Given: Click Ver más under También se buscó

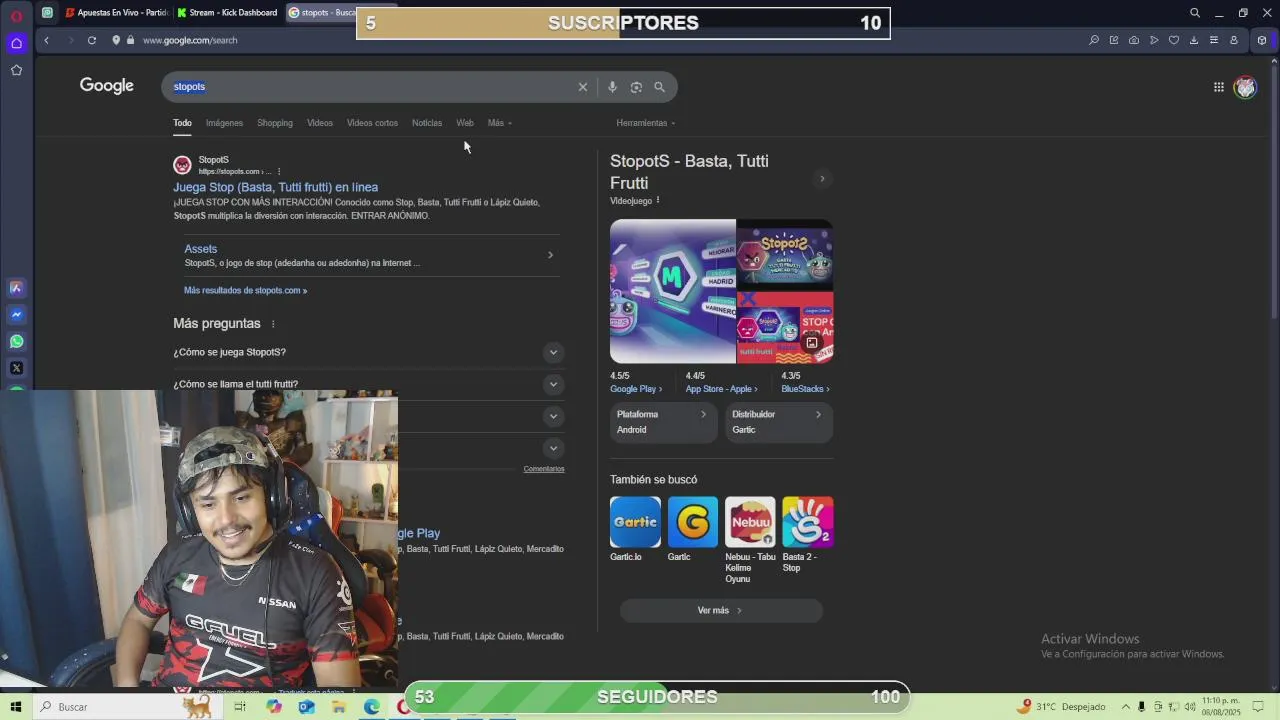Looking at the screenshot, I should [x=720, y=610].
